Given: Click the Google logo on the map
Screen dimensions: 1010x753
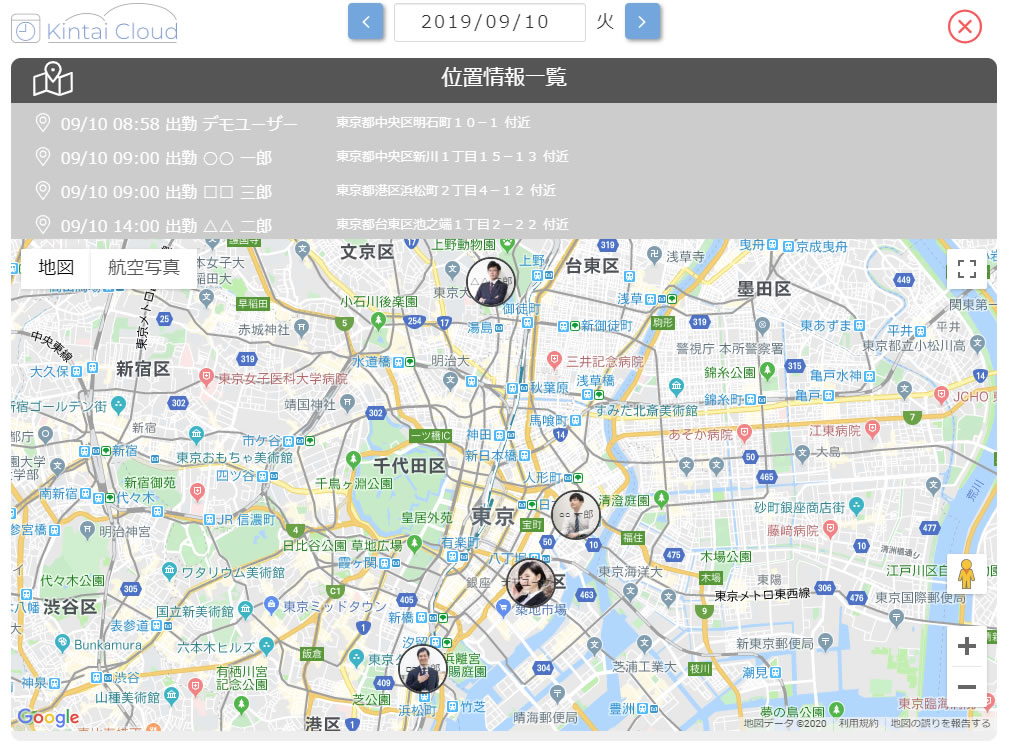Looking at the screenshot, I should tap(48, 717).
